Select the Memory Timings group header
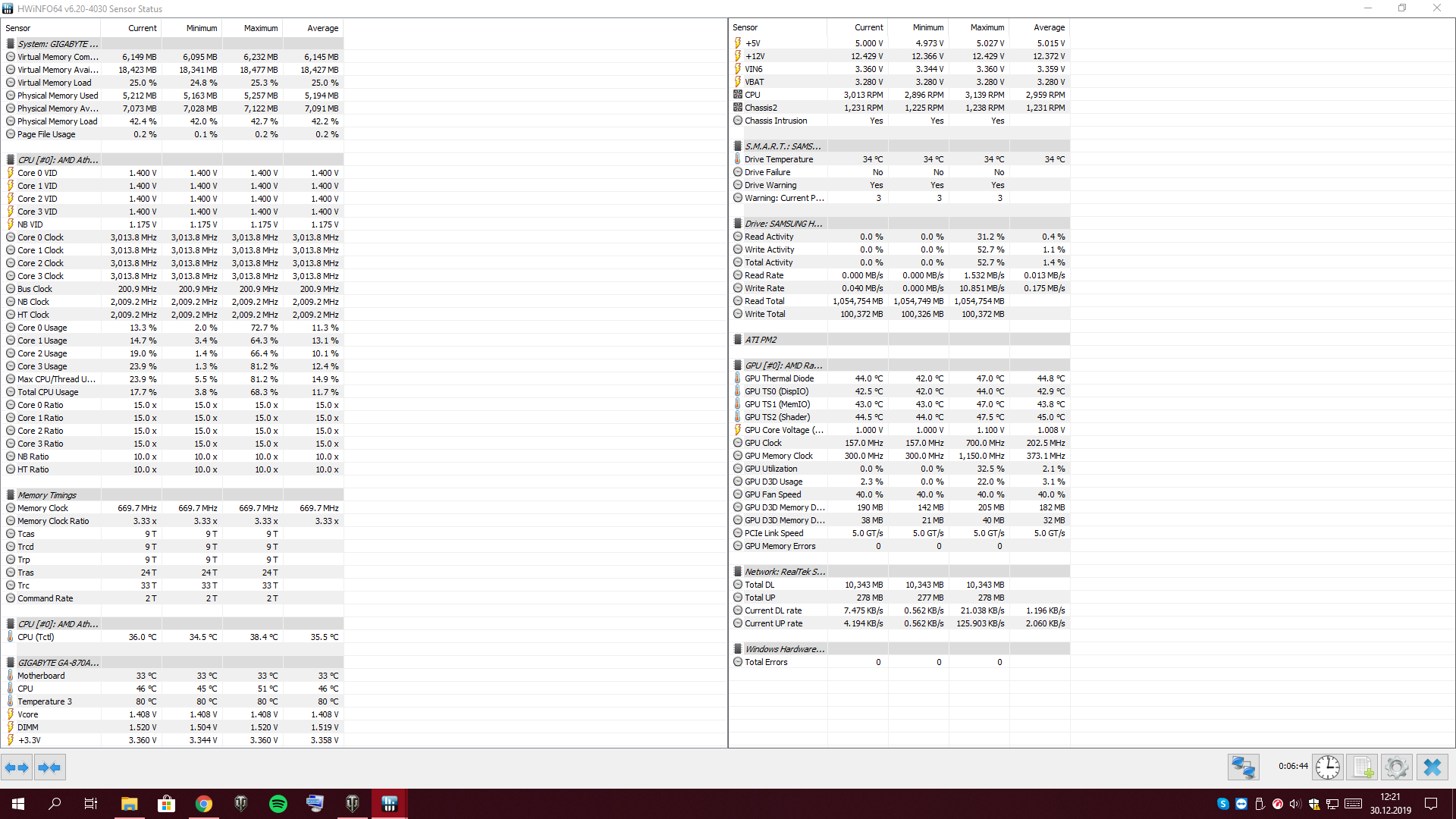 [x=47, y=495]
